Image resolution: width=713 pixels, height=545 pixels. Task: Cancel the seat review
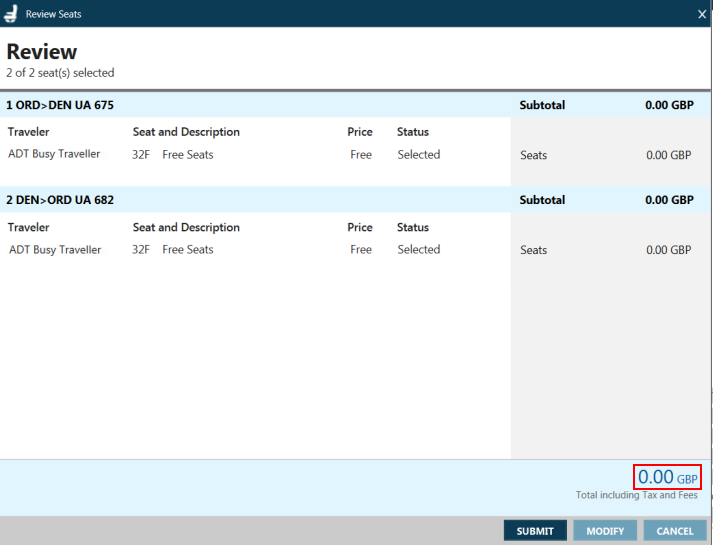[x=675, y=531]
